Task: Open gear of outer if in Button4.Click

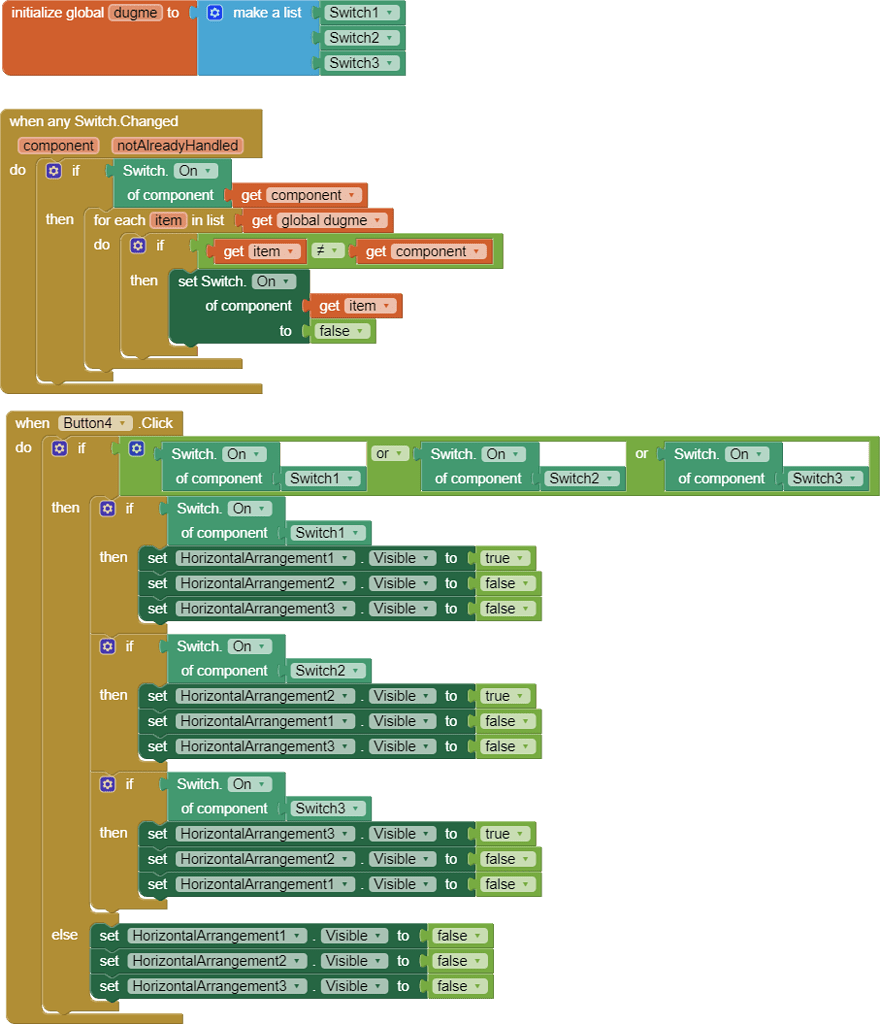Action: click(x=59, y=448)
